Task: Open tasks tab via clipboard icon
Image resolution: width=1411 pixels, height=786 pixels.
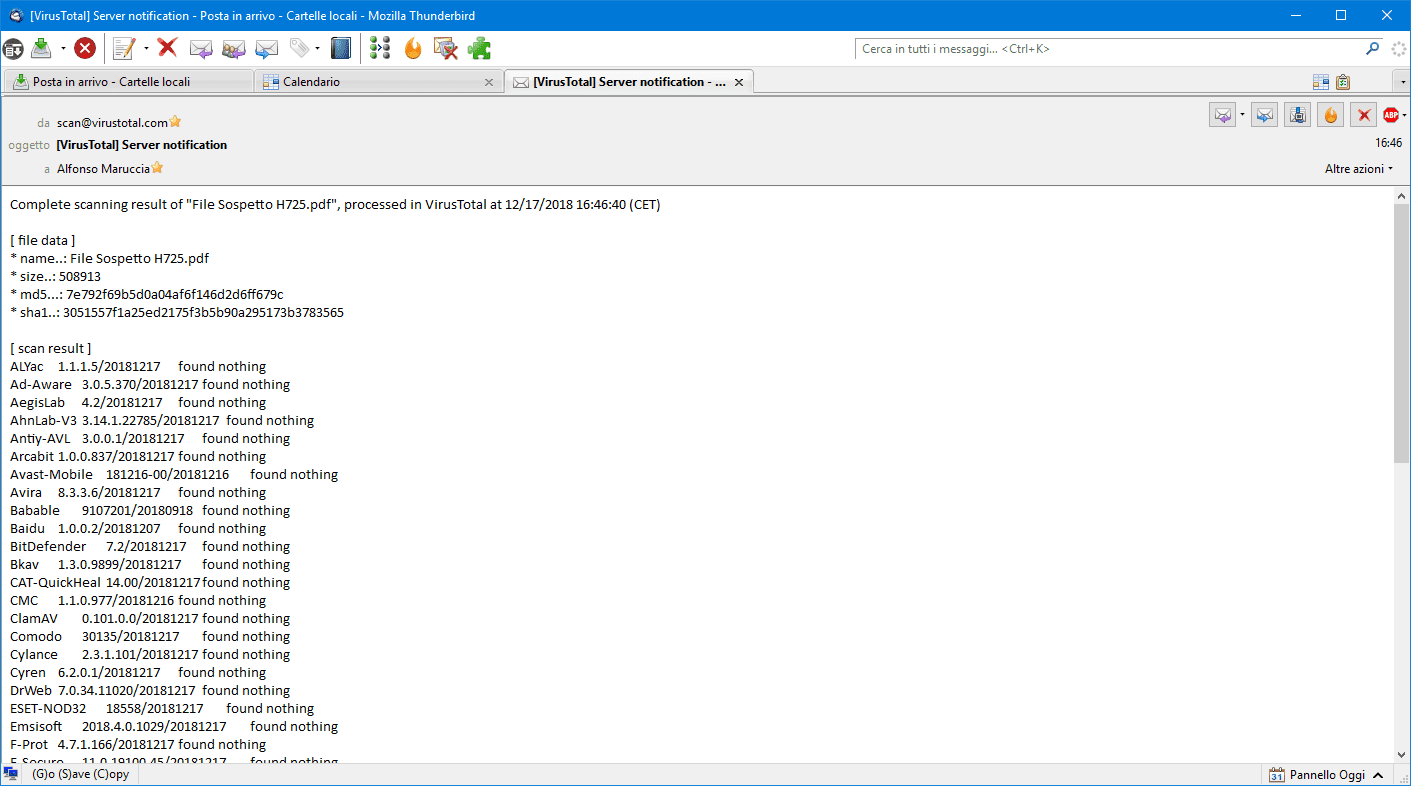Action: (1343, 82)
